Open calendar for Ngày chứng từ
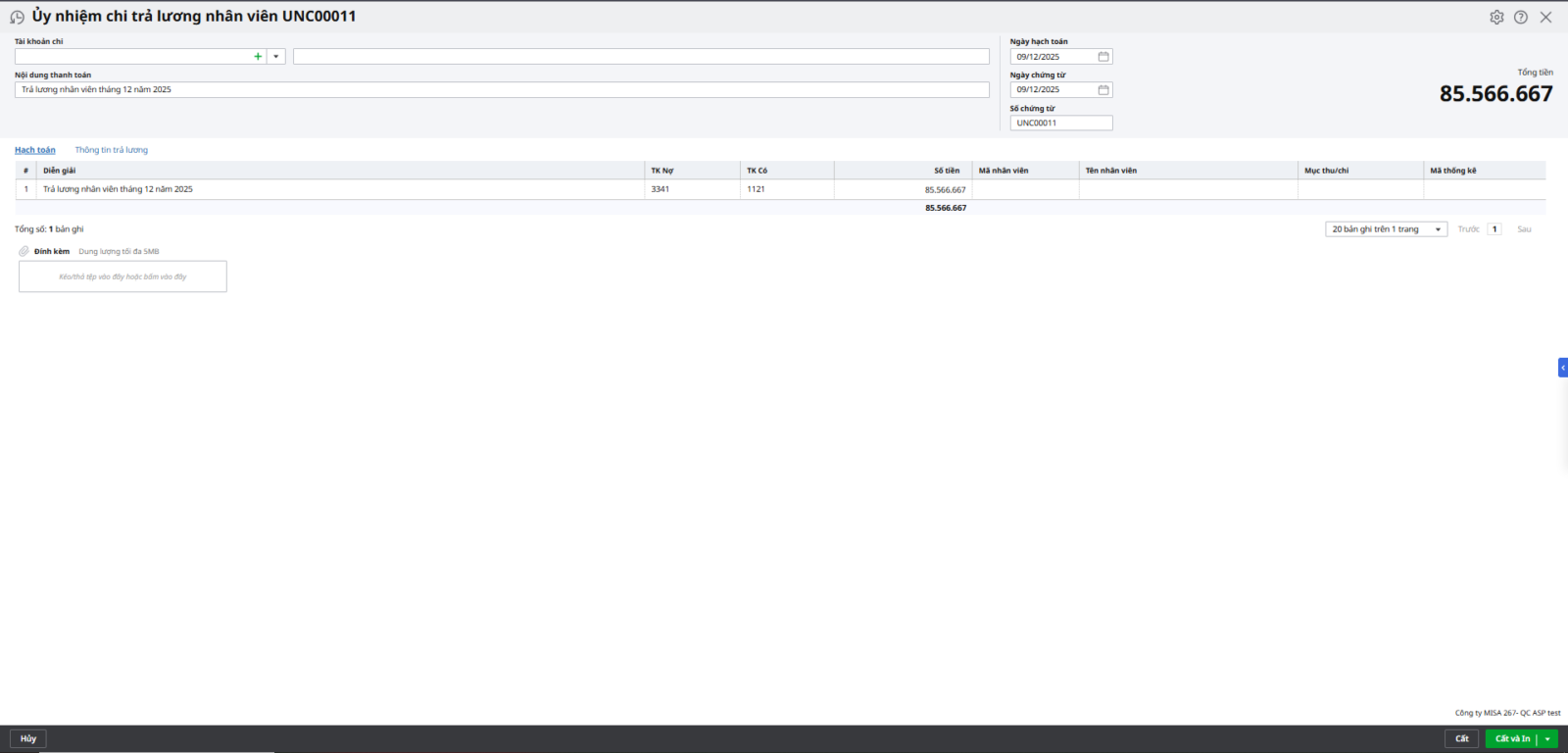This screenshot has width=1568, height=753. click(1103, 90)
